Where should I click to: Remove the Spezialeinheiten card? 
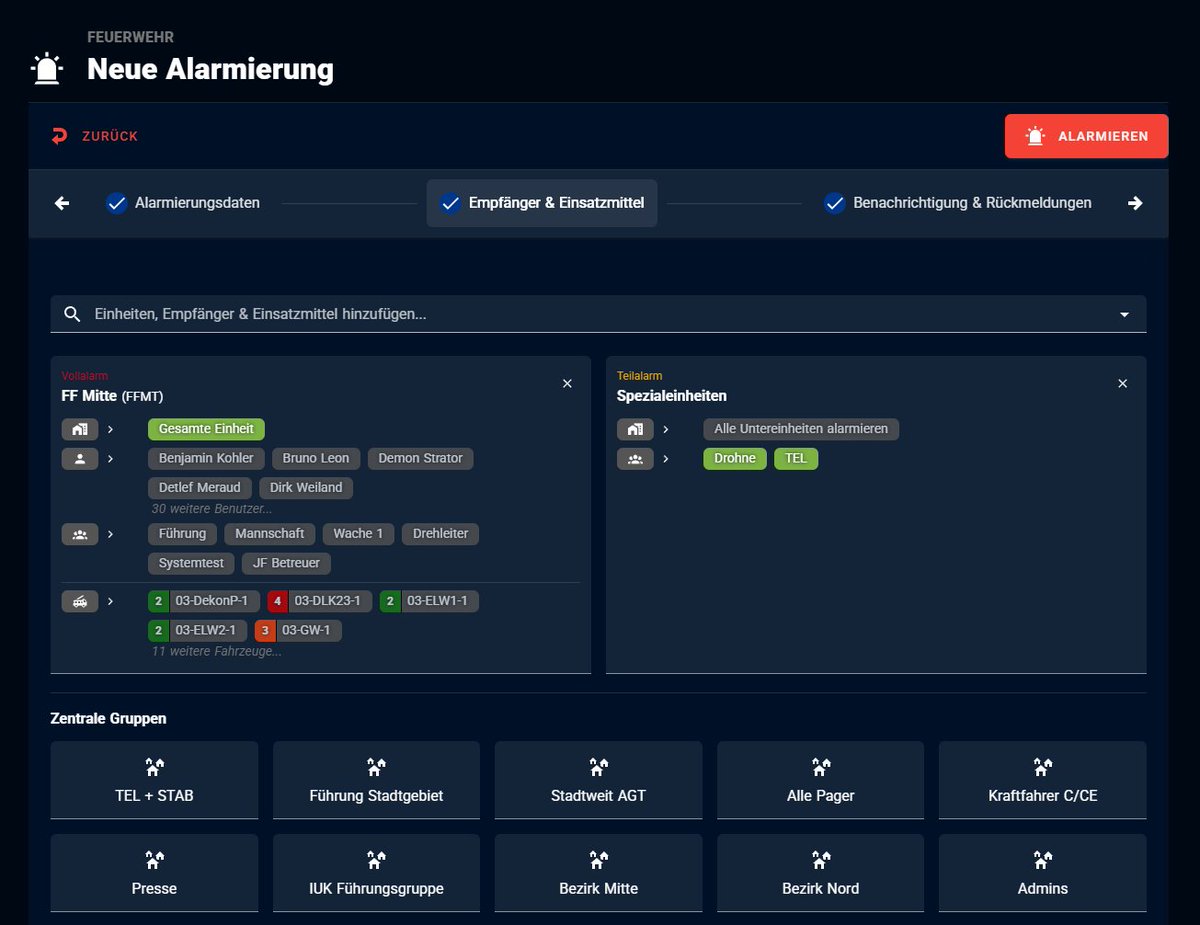1122,384
